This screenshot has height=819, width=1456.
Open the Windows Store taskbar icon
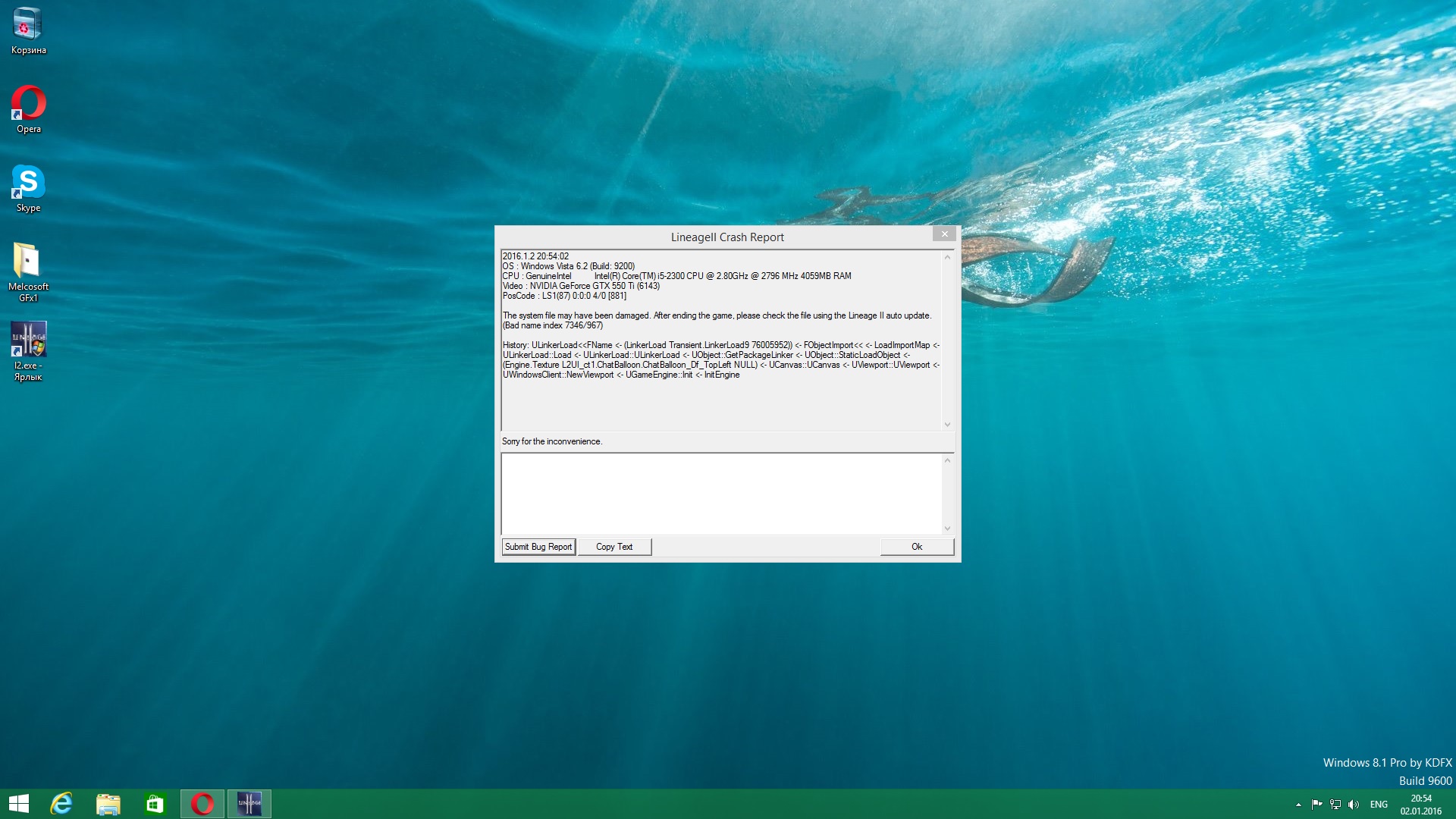(x=155, y=804)
